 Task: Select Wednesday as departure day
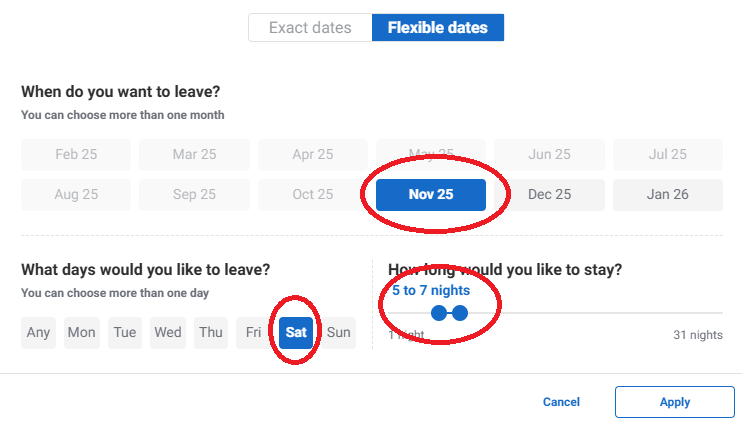168,332
